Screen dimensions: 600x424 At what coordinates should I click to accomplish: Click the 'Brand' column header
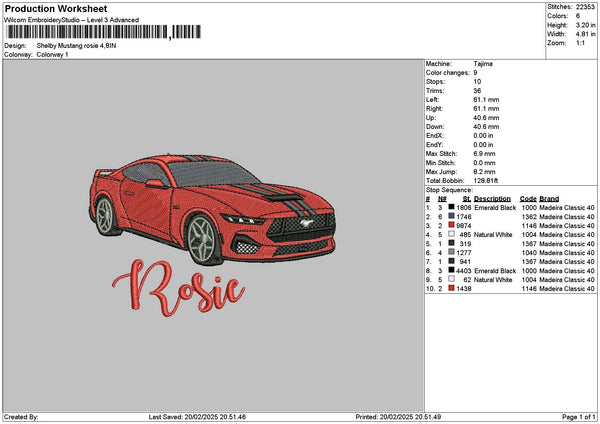549,199
